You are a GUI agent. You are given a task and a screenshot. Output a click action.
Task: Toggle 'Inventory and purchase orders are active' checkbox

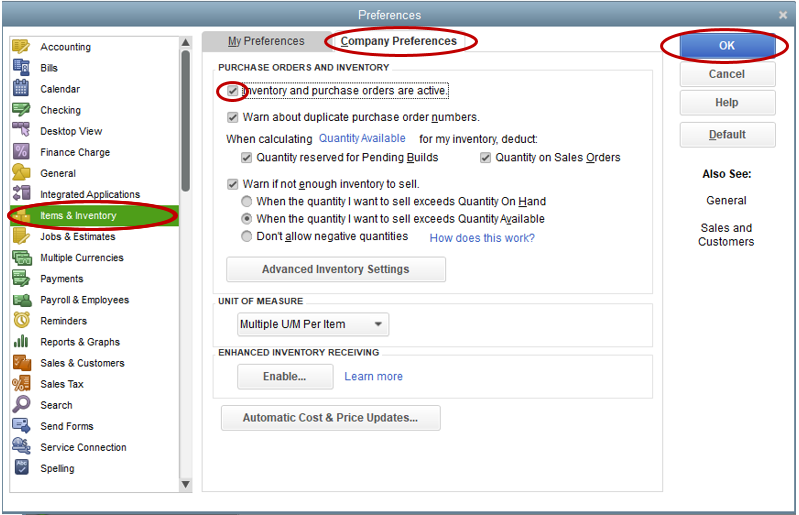pos(232,91)
